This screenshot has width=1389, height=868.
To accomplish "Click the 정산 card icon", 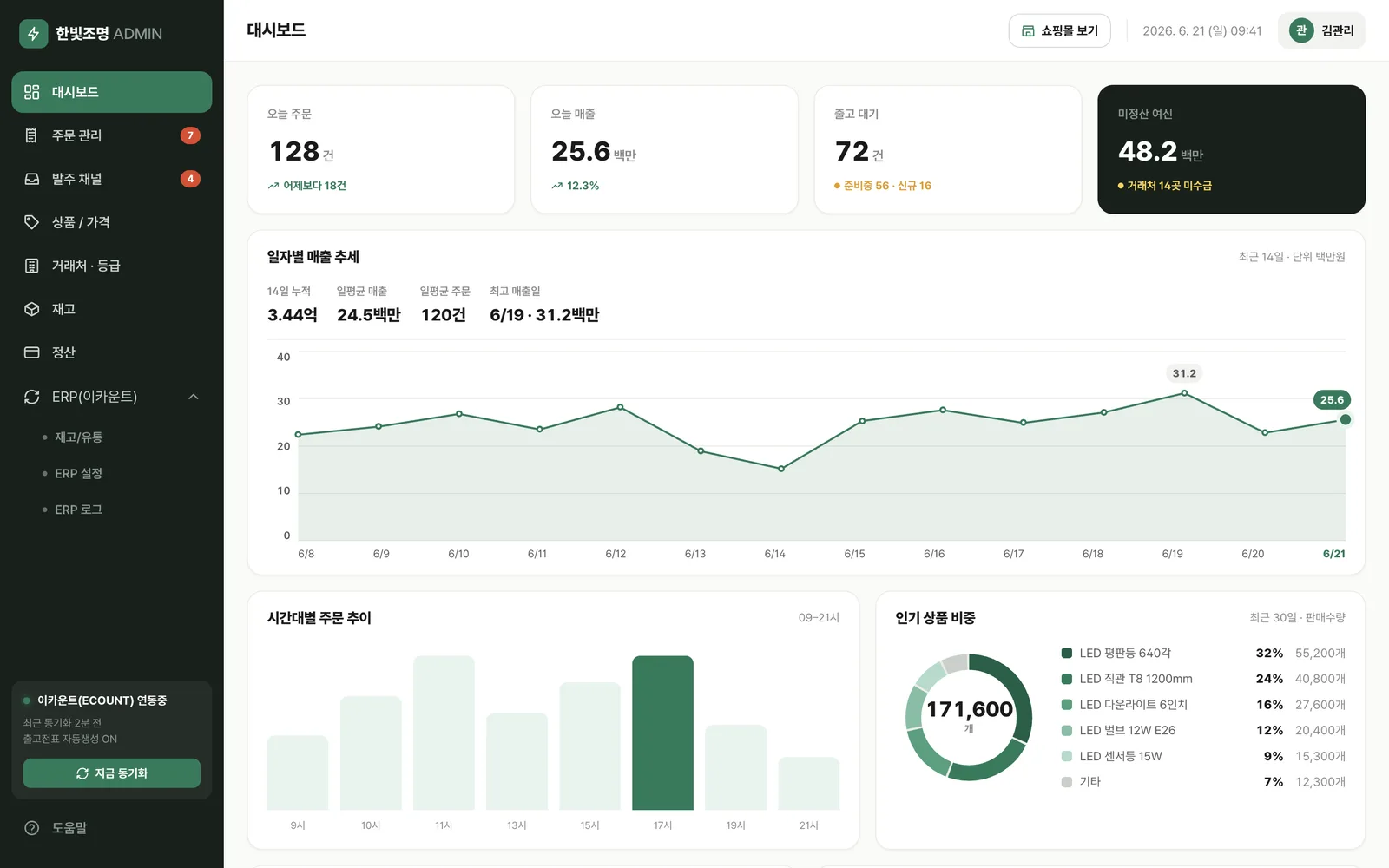I will click(x=32, y=352).
